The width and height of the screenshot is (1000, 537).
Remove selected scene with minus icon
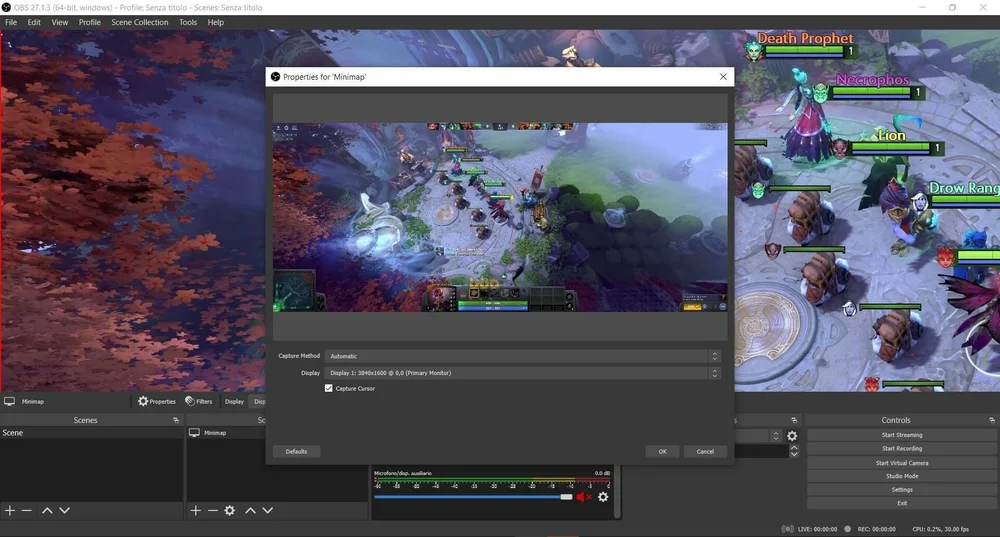26,510
